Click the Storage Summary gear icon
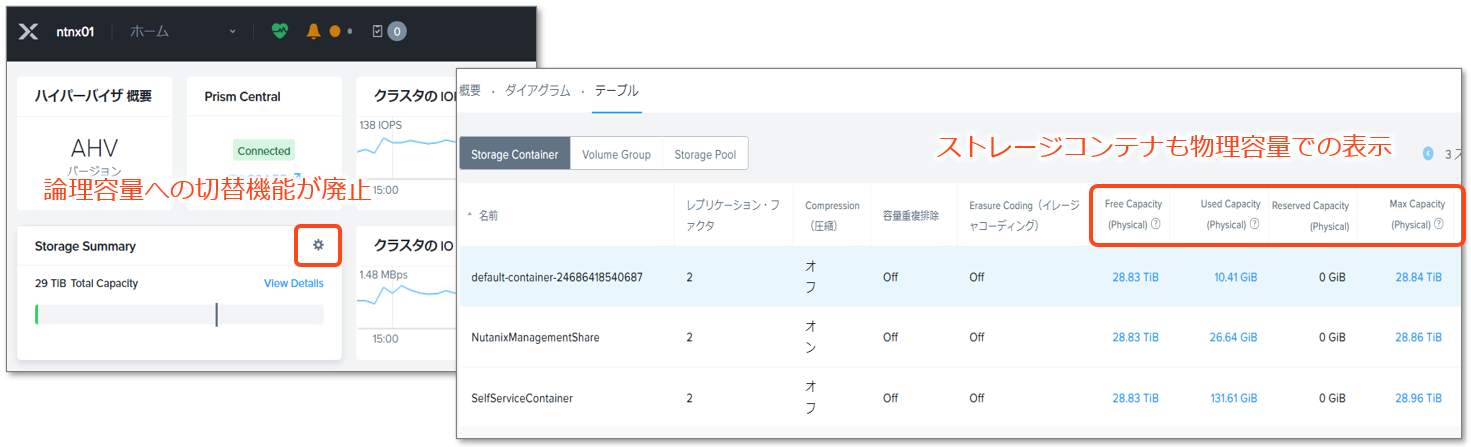This screenshot has height=447, width=1471. pos(318,245)
